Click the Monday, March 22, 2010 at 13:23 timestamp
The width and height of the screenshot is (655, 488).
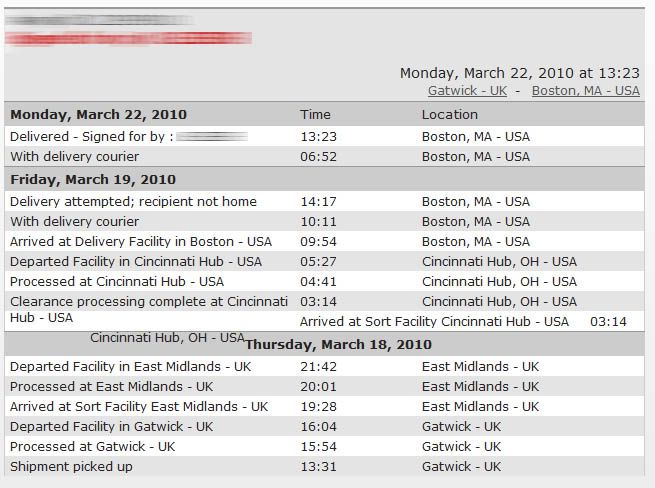[519, 73]
